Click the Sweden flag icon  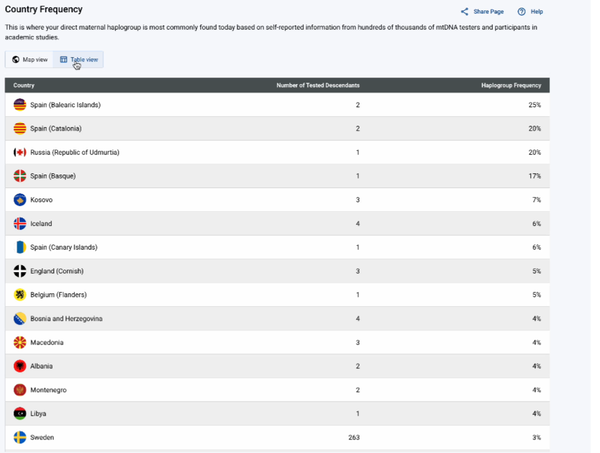tap(20, 437)
